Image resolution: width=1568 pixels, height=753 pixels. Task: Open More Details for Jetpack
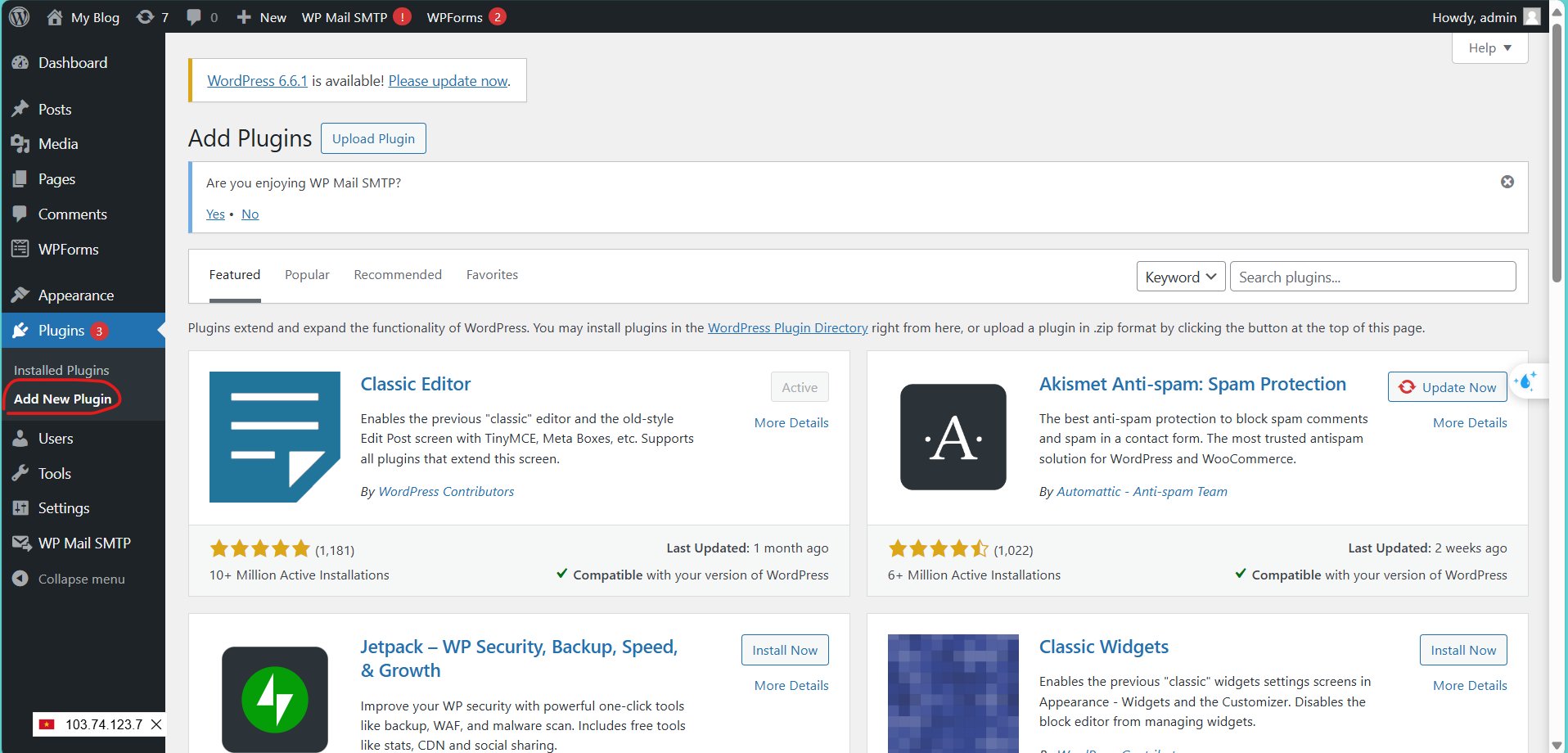[x=791, y=686]
